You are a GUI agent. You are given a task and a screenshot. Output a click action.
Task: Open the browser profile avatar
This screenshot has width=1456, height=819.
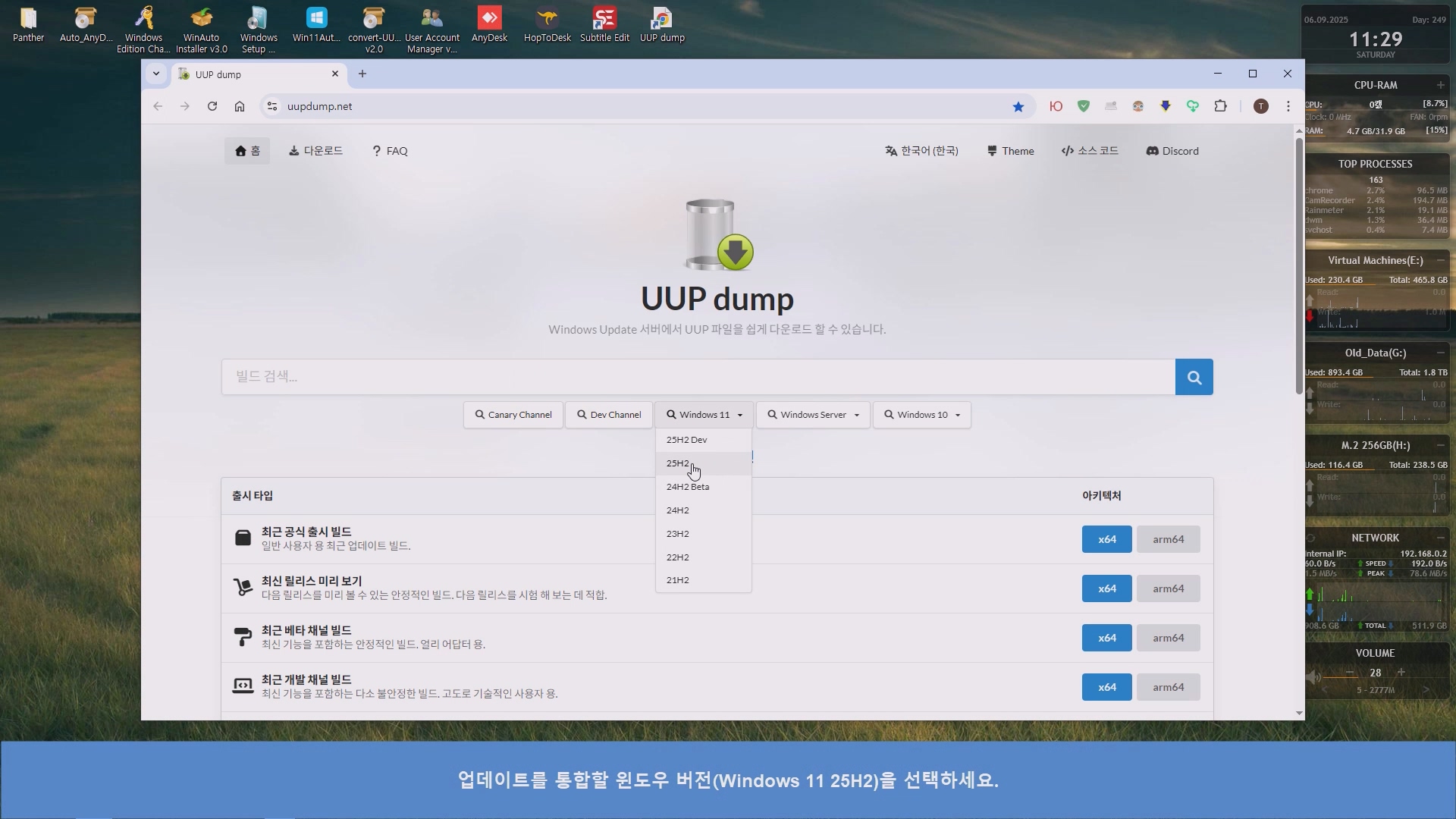[1261, 106]
